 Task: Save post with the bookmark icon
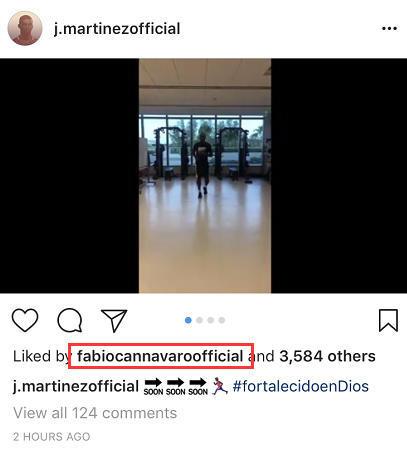click(x=388, y=320)
